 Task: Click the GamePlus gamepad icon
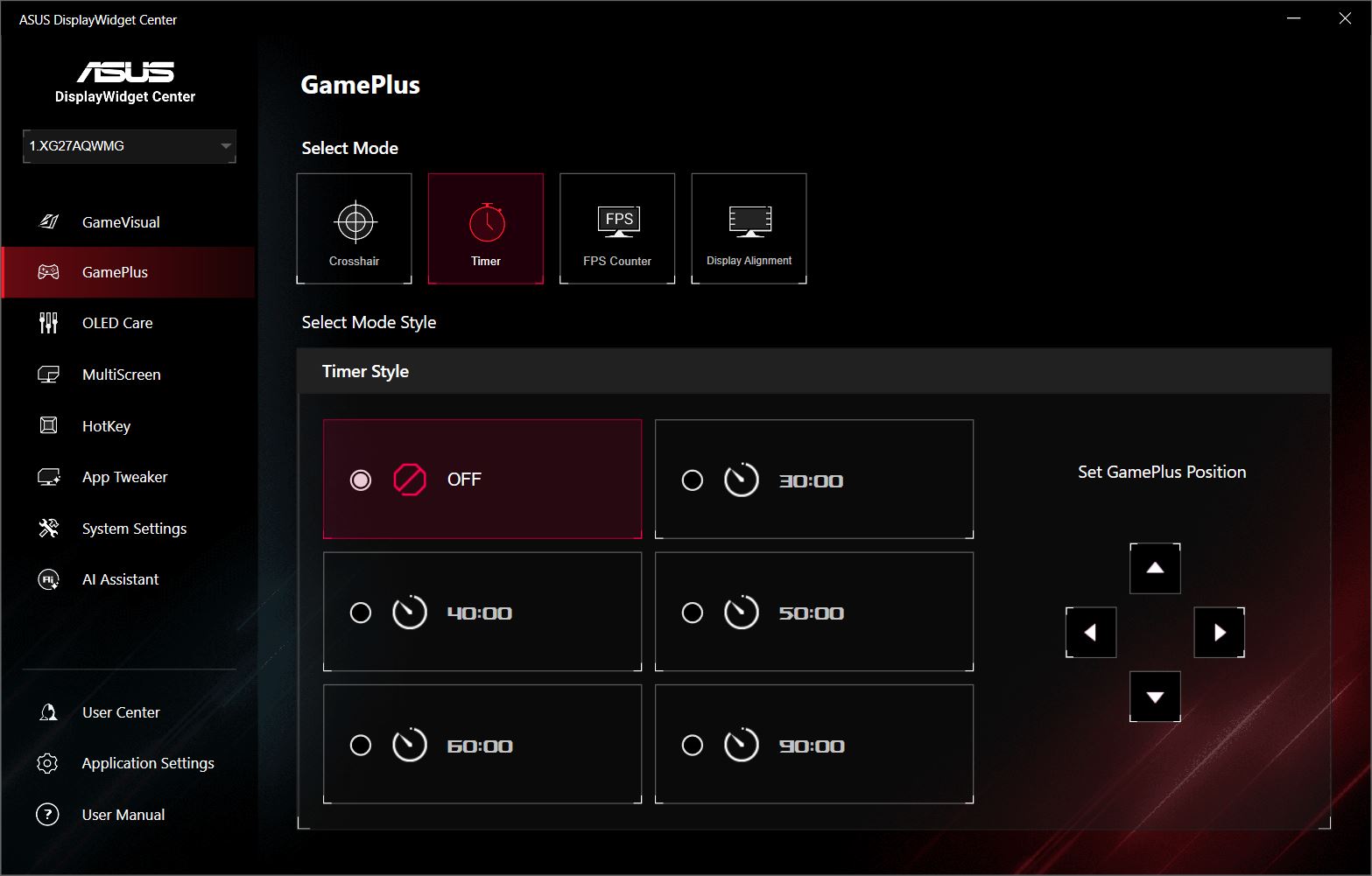click(x=48, y=272)
